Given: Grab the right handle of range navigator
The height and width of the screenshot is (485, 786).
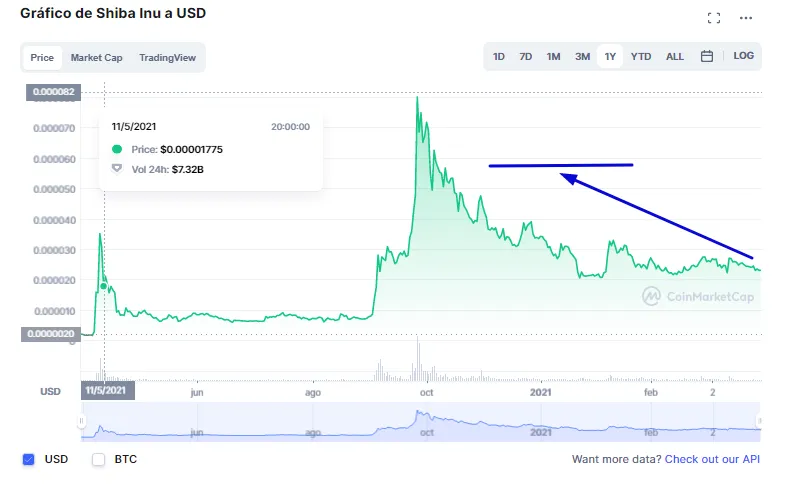Looking at the screenshot, I should coord(760,421).
